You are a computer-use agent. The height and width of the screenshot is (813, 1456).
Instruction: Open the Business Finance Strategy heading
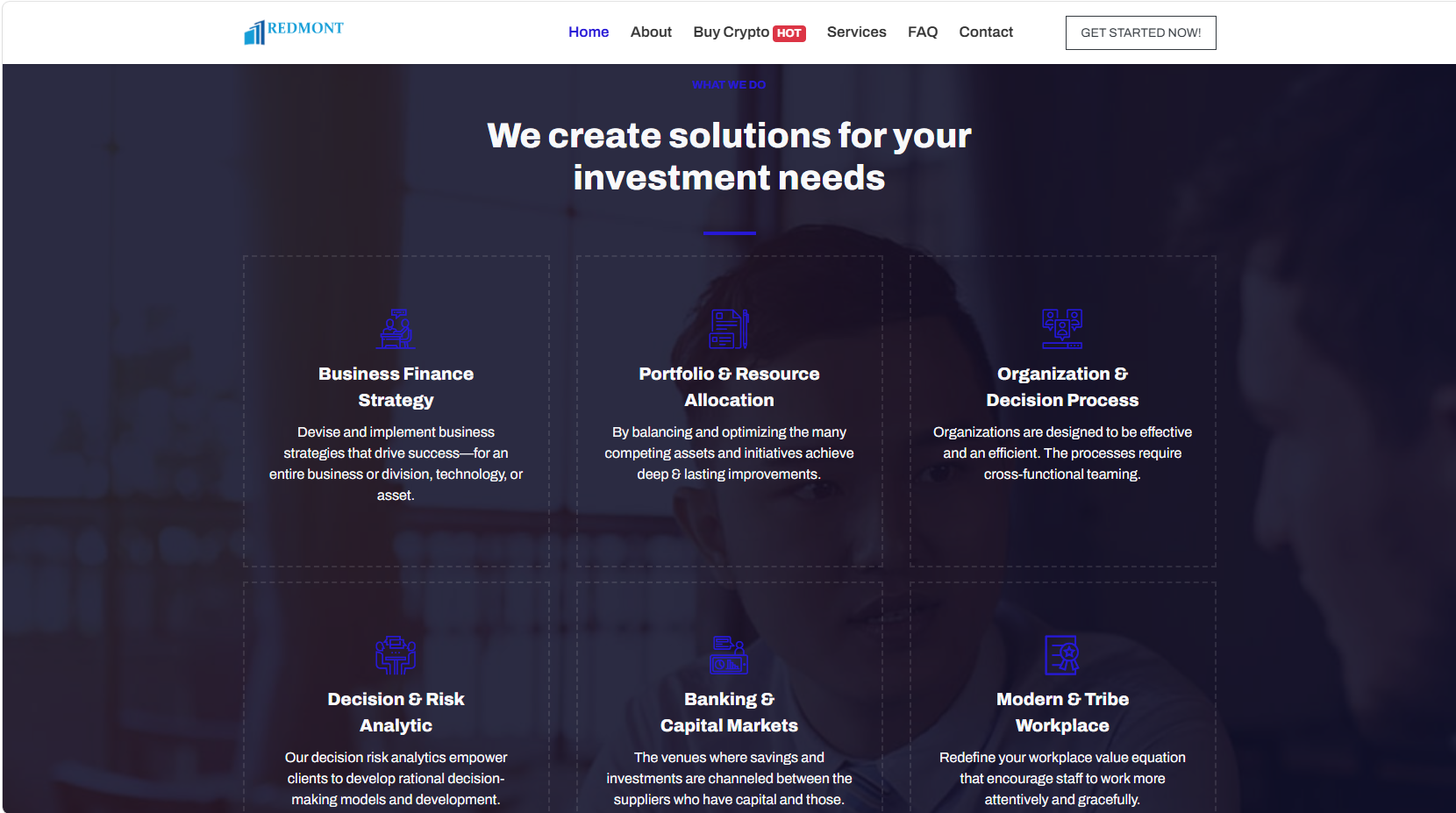[x=396, y=387]
